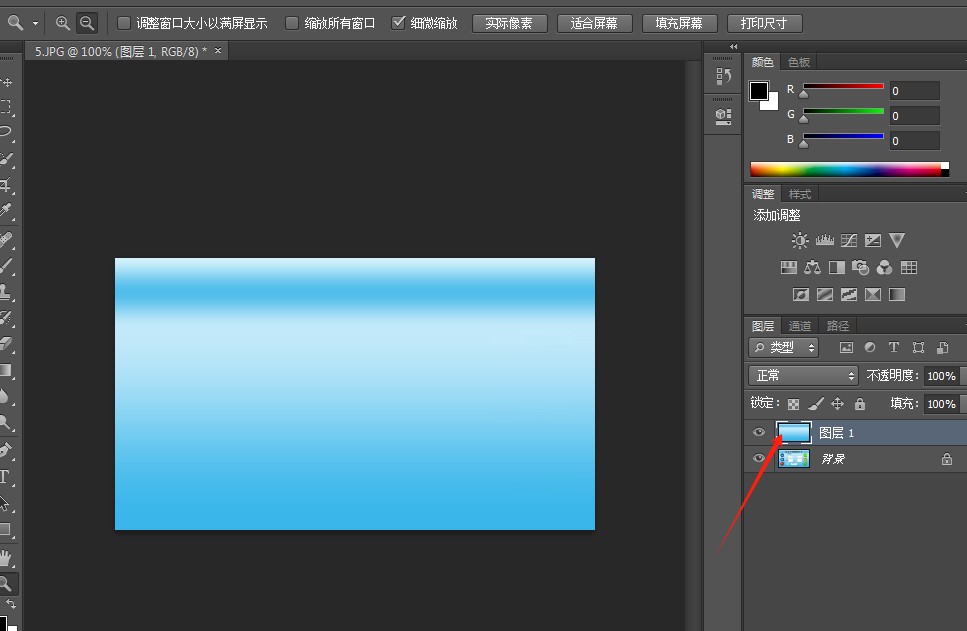
Task: Toggle shape layer filter icon
Action: coord(918,348)
